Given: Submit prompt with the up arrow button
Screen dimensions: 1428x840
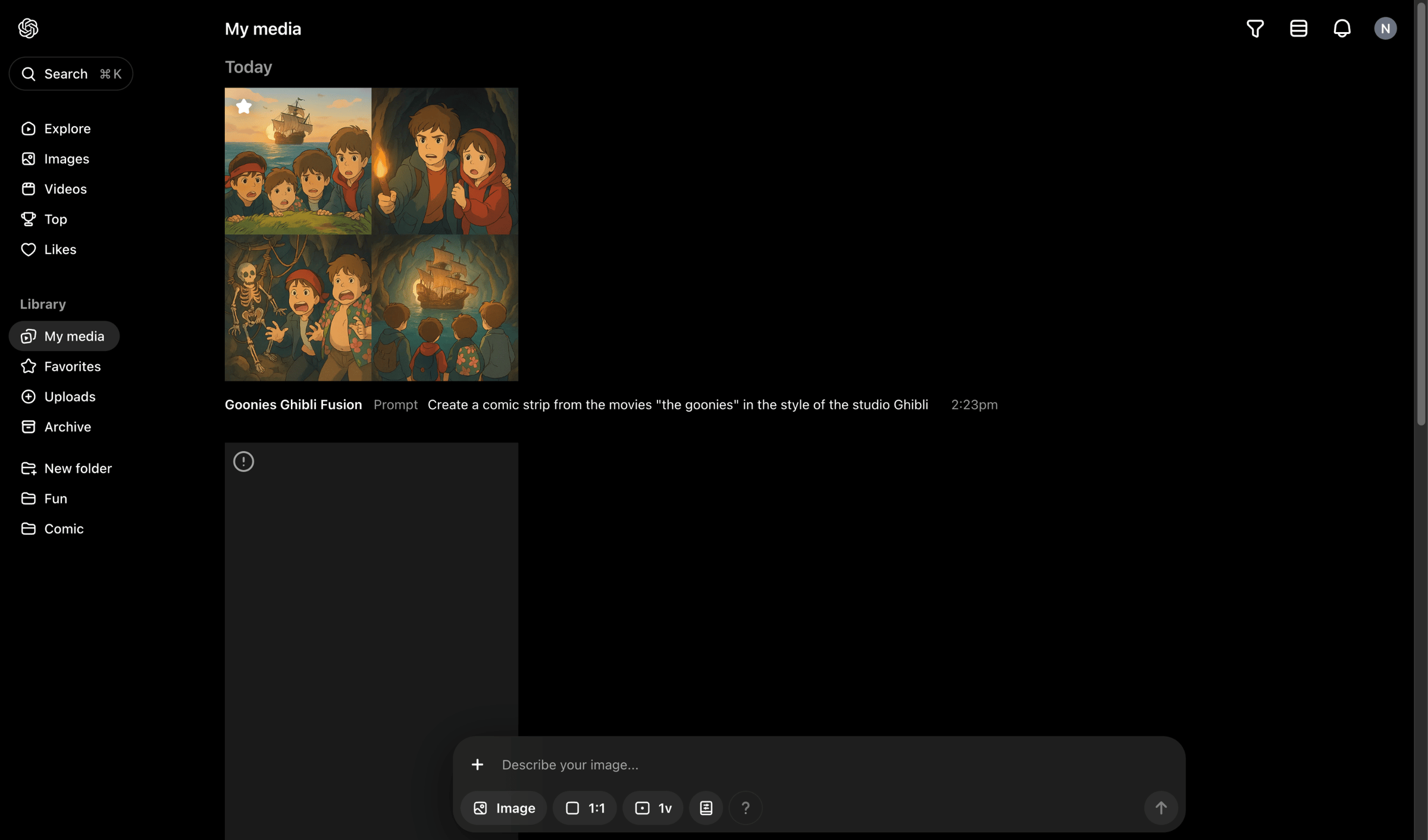Looking at the screenshot, I should (1161, 808).
